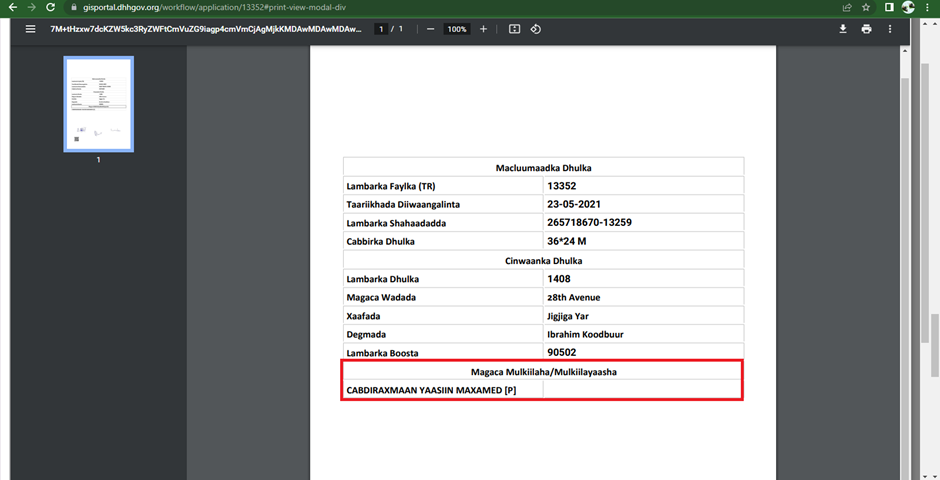Print the PDF document
The height and width of the screenshot is (480, 940).
click(x=866, y=29)
